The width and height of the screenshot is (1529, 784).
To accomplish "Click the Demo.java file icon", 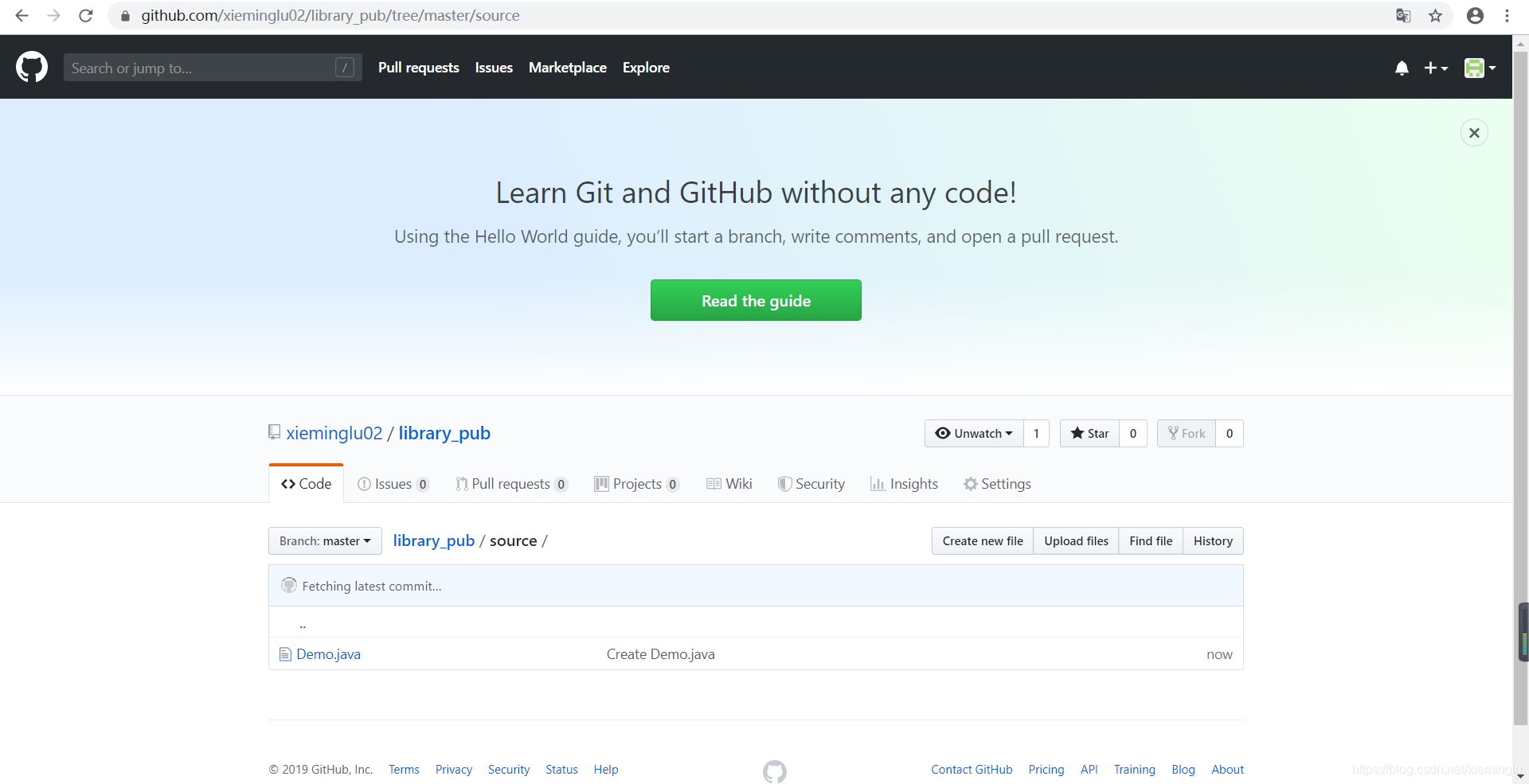I will point(285,654).
